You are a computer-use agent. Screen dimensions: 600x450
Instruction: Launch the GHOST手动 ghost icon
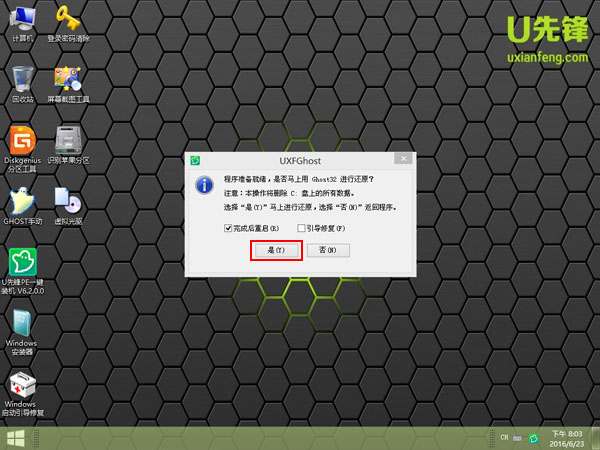[x=23, y=206]
